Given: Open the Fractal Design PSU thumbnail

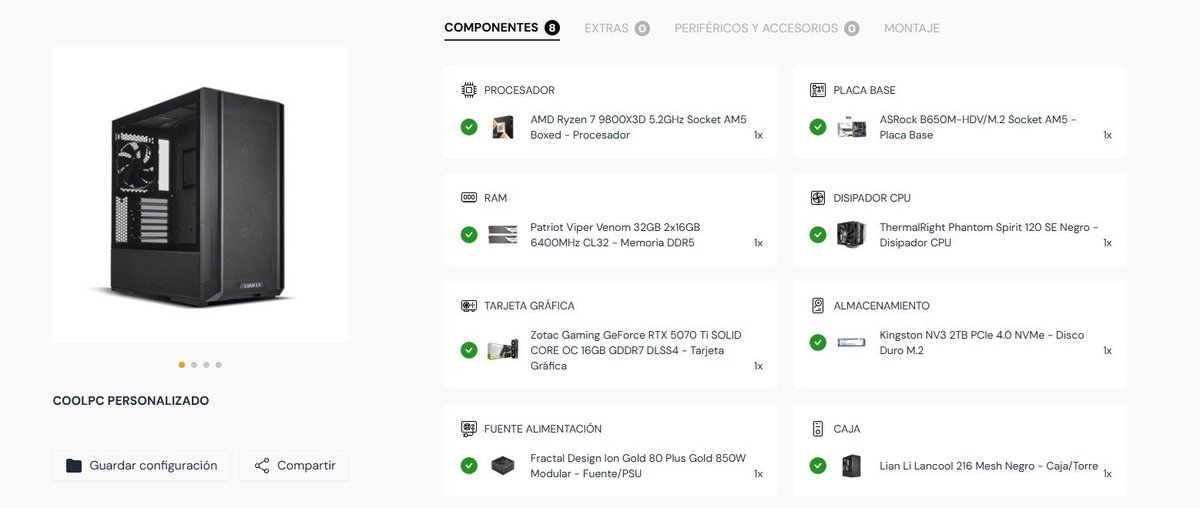Looking at the screenshot, I should point(503,466).
